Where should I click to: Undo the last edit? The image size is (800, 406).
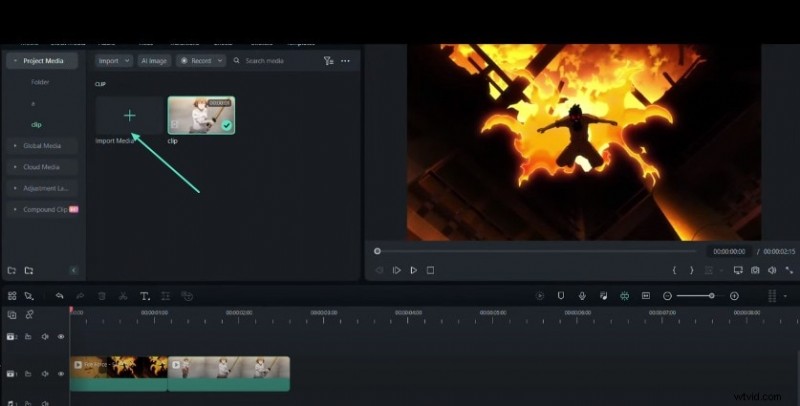[x=59, y=296]
